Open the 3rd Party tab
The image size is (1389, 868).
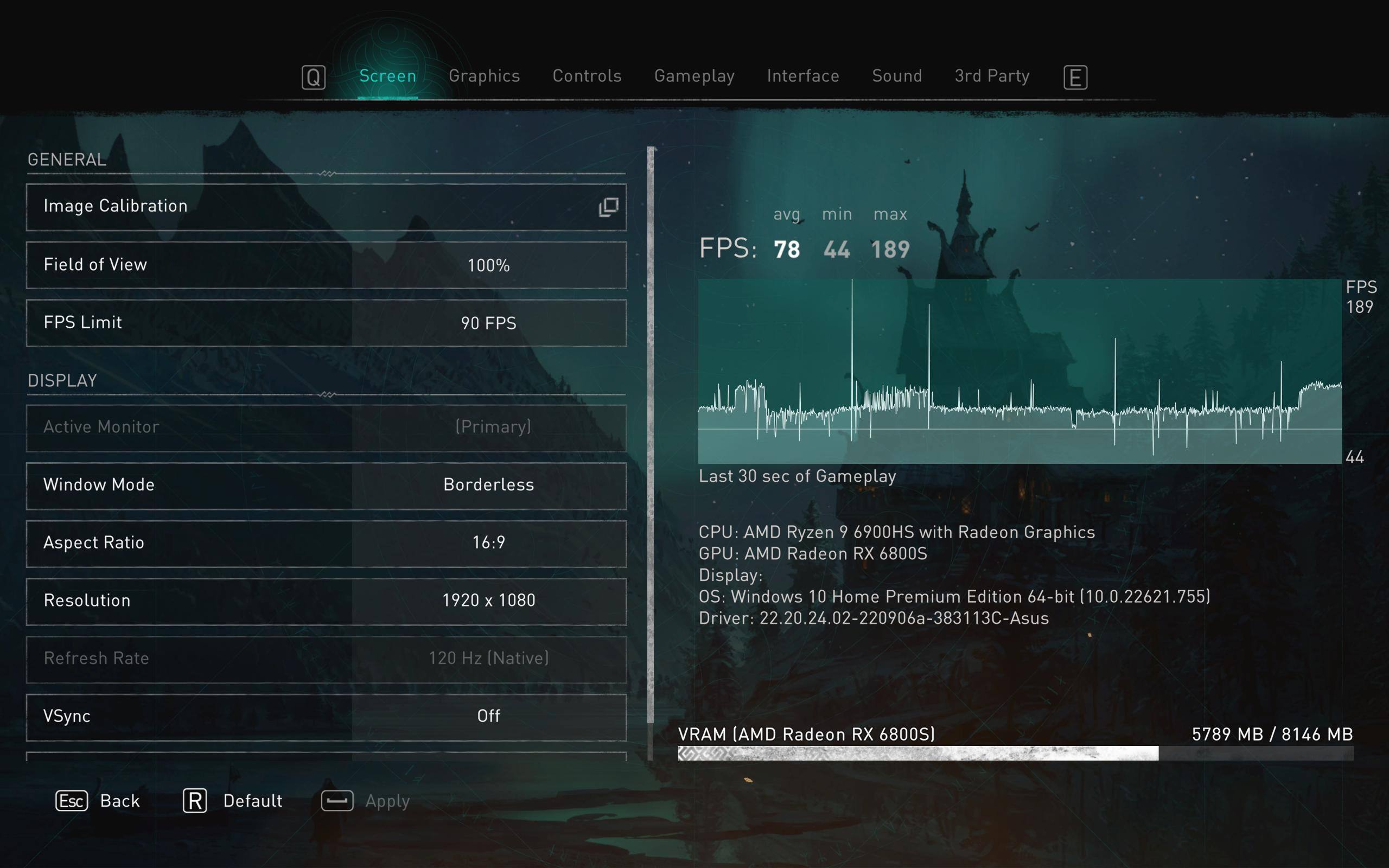tap(991, 76)
